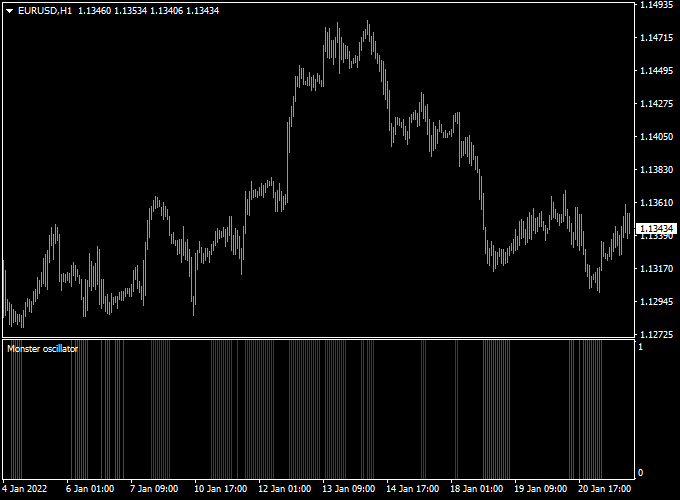Viewport: 680px width, 500px height.
Task: Click price scale value 1.14935
Action: click(657, 5)
